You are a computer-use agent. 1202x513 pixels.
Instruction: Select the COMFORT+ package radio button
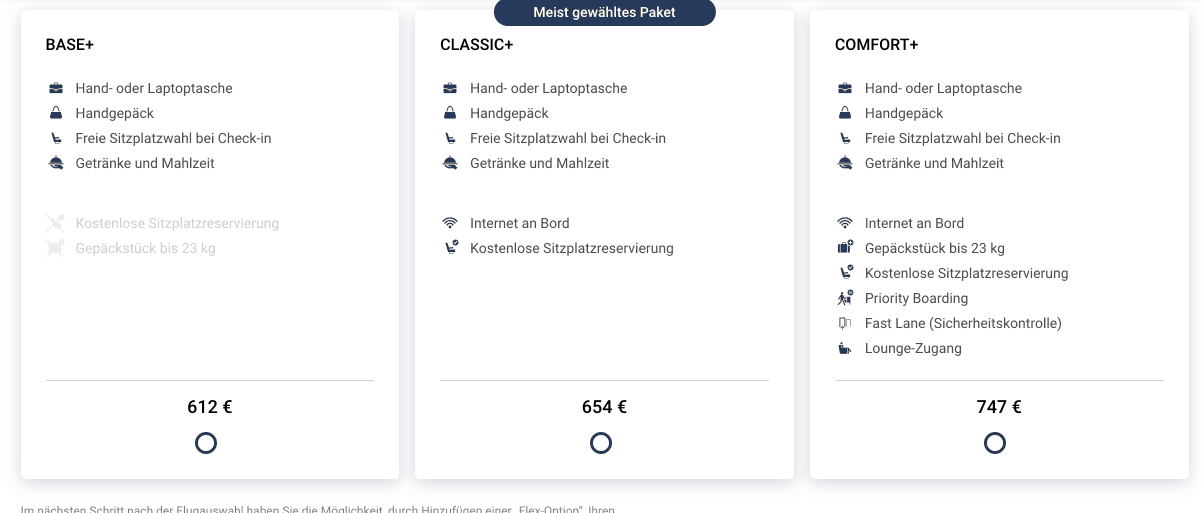coord(995,443)
